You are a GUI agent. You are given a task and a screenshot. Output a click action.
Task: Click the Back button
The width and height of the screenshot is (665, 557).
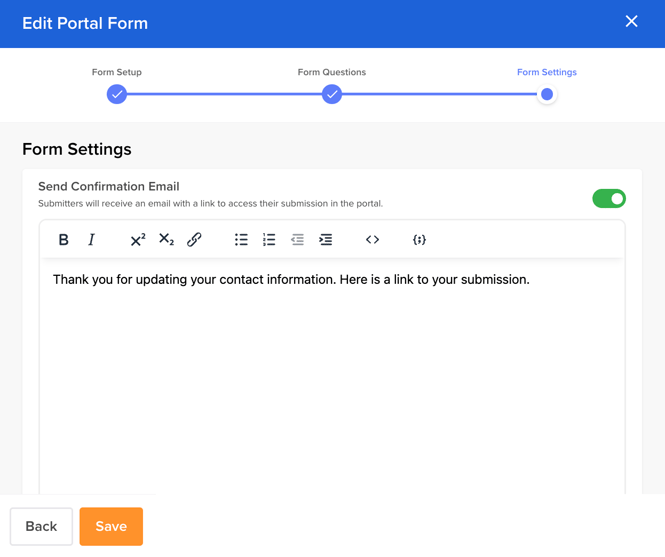41,526
